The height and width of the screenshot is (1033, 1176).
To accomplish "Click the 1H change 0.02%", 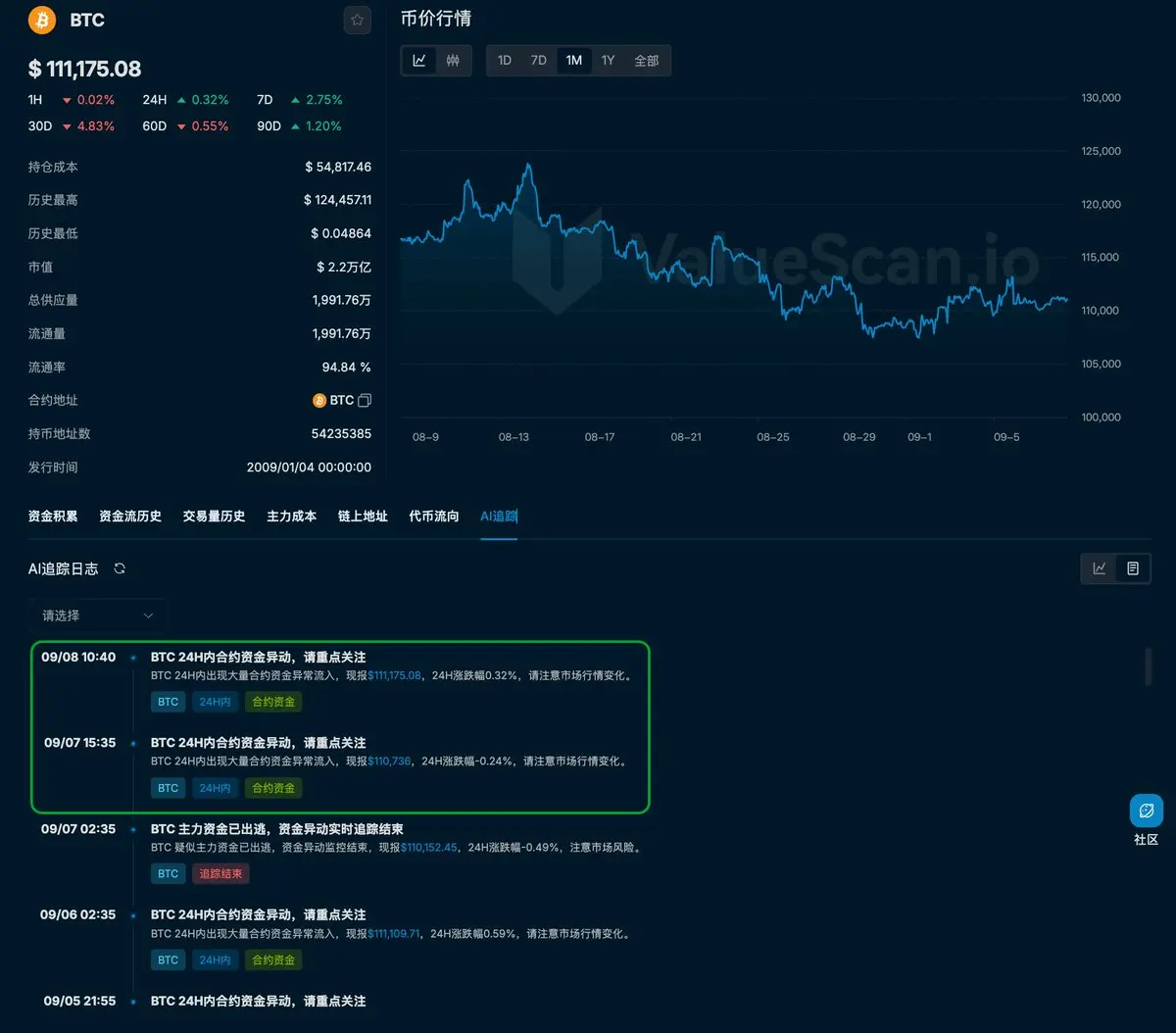I will point(96,100).
